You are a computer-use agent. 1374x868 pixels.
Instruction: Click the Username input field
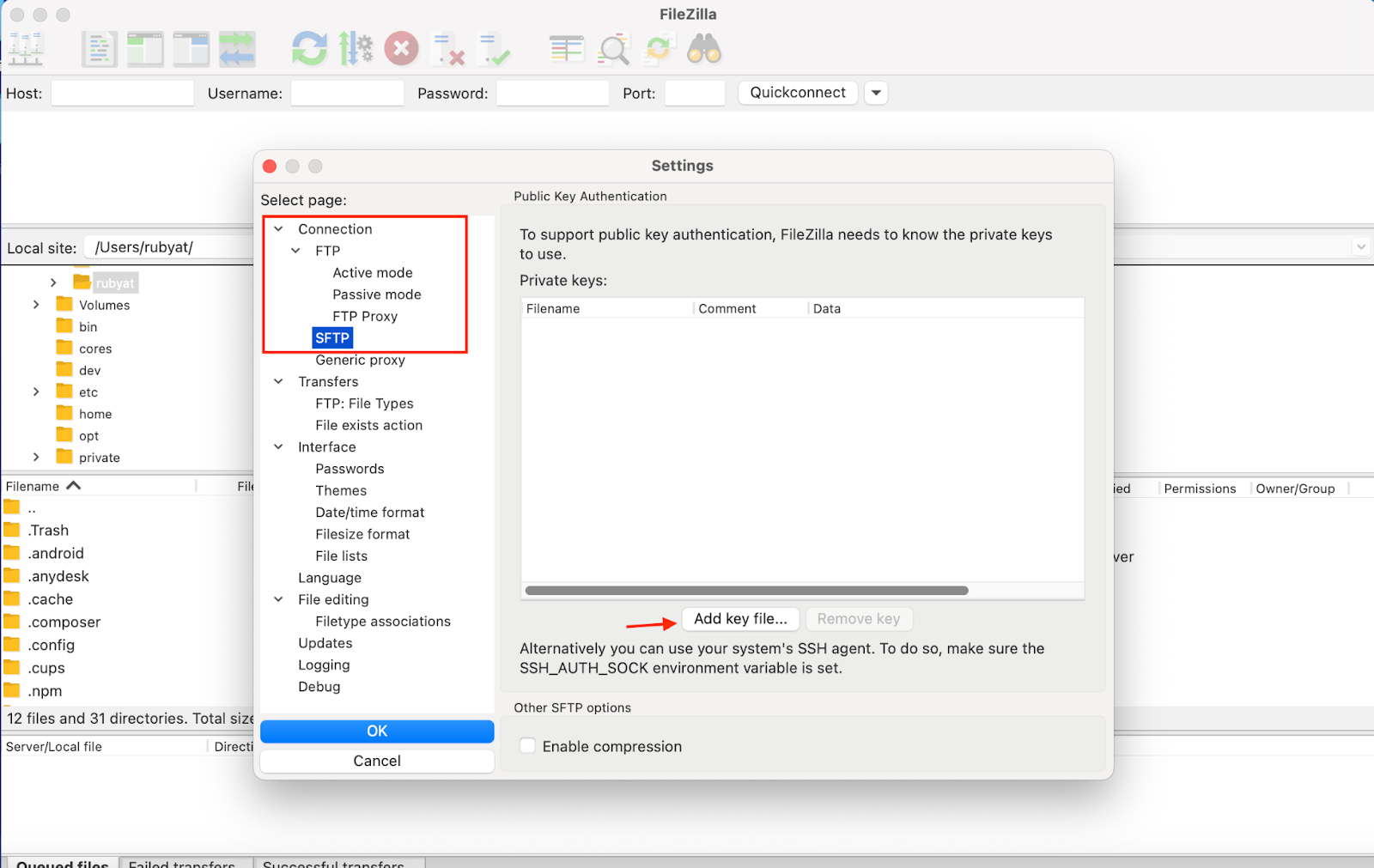coord(347,93)
